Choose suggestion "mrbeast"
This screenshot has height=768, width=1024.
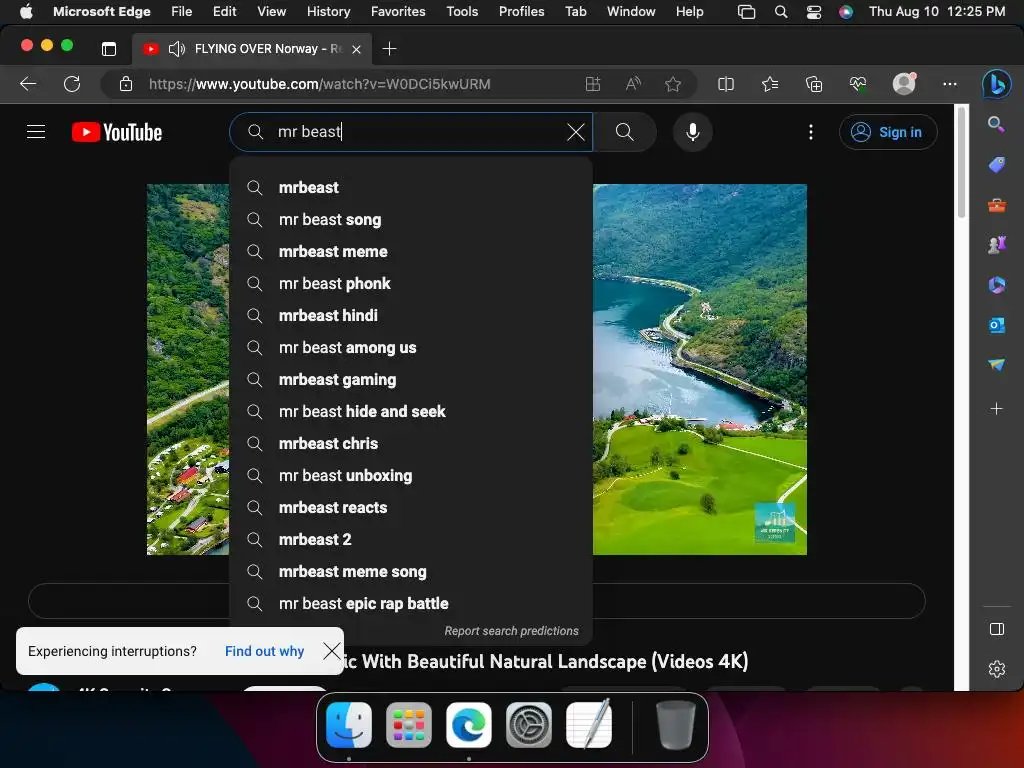411,187
